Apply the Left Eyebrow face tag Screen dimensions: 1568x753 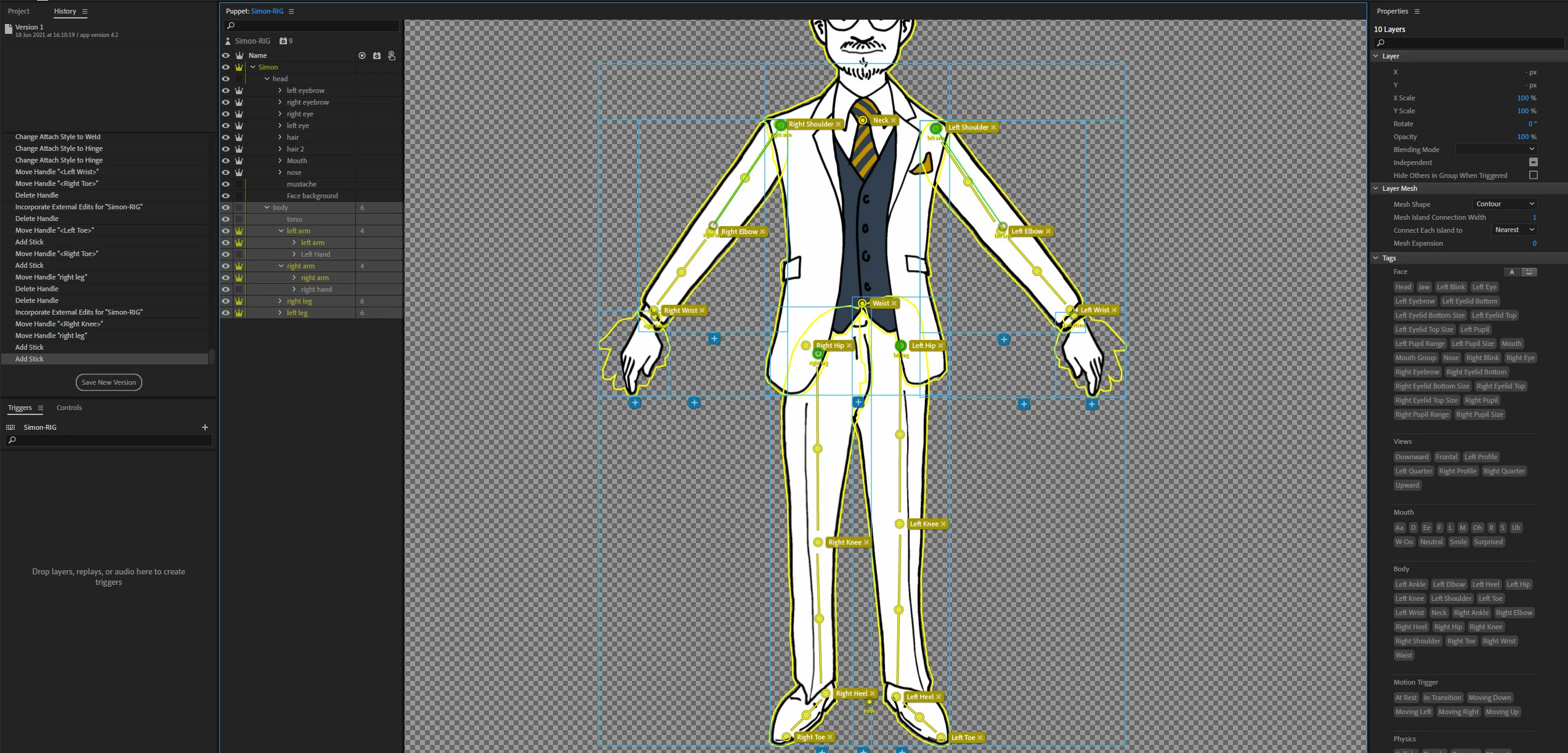1415,301
